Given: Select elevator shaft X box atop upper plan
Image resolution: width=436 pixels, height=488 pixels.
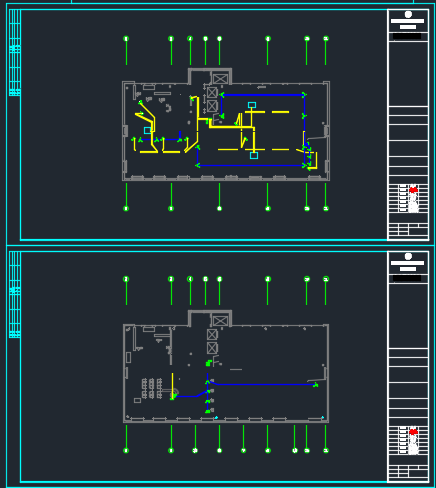Looking at the screenshot, I should point(220,79).
